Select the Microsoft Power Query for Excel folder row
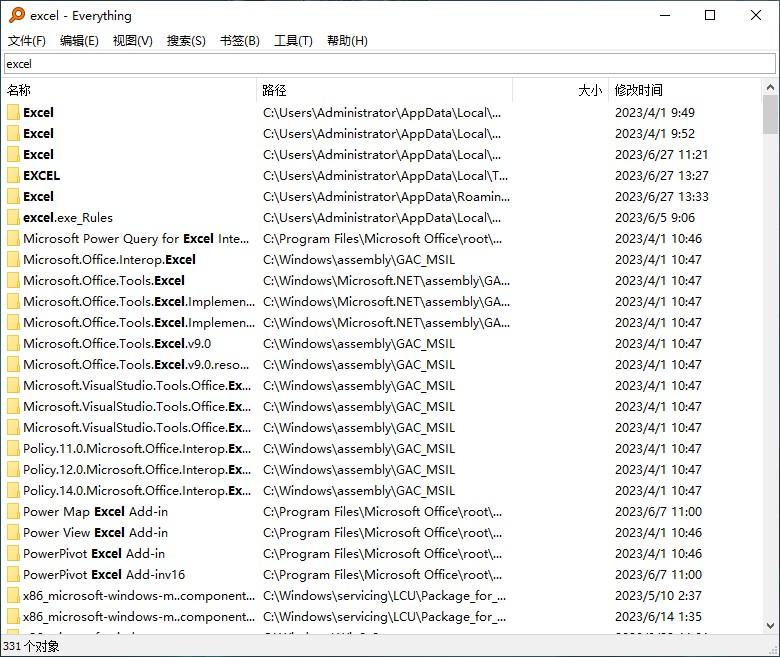Viewport: 780px width, 657px height. pos(382,239)
